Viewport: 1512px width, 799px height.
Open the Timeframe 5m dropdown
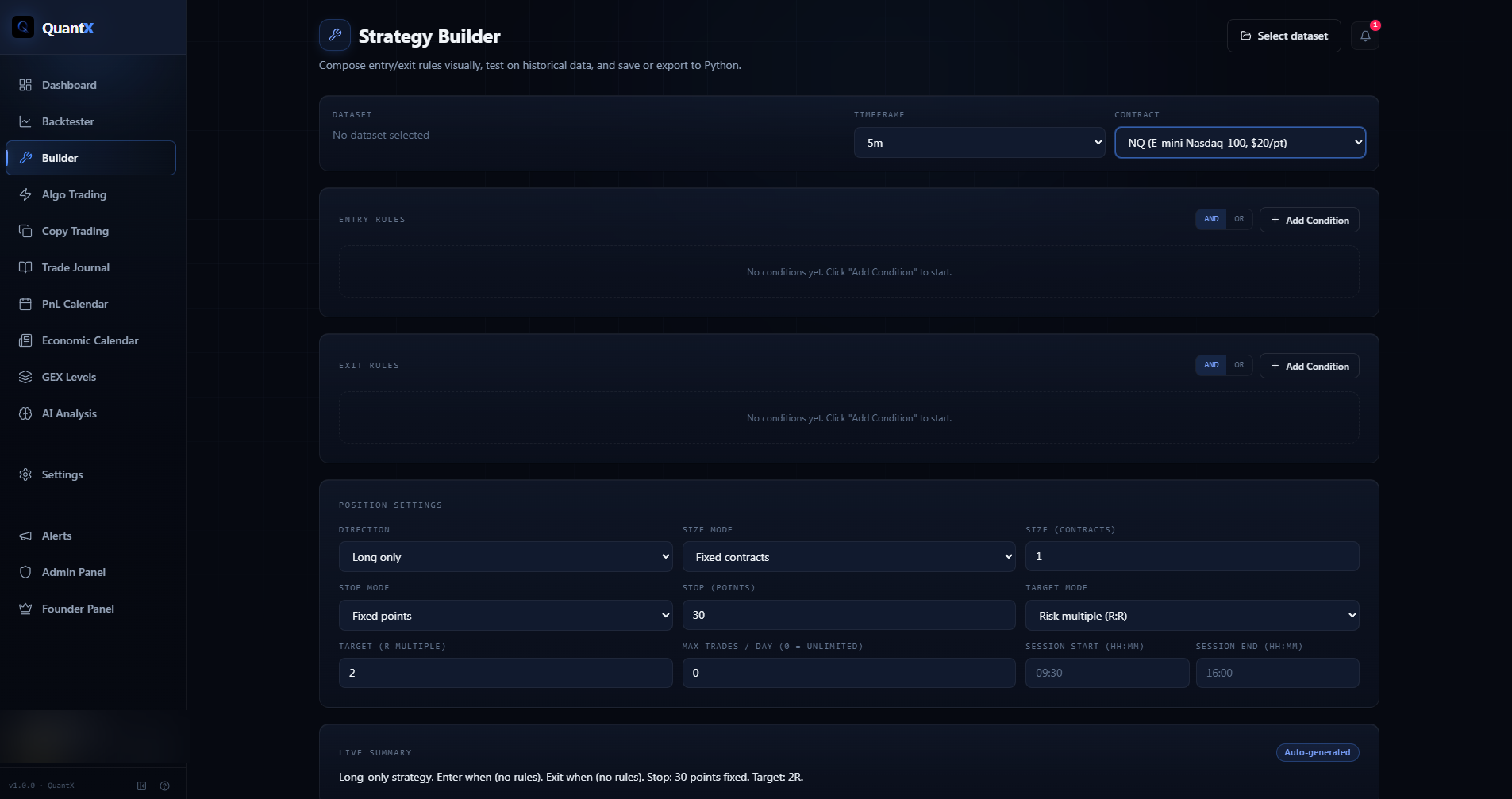tap(979, 143)
